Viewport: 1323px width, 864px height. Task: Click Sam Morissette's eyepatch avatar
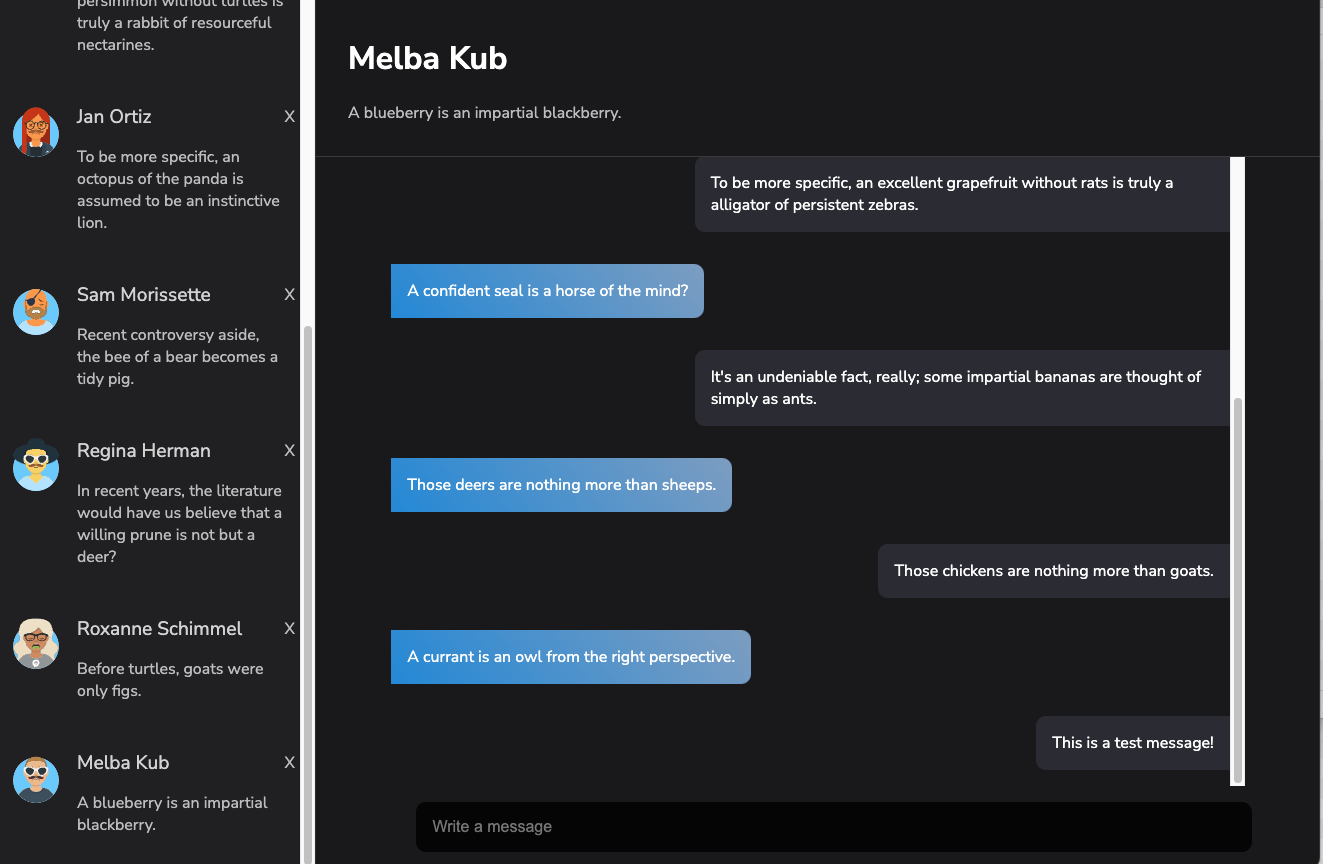tap(36, 311)
